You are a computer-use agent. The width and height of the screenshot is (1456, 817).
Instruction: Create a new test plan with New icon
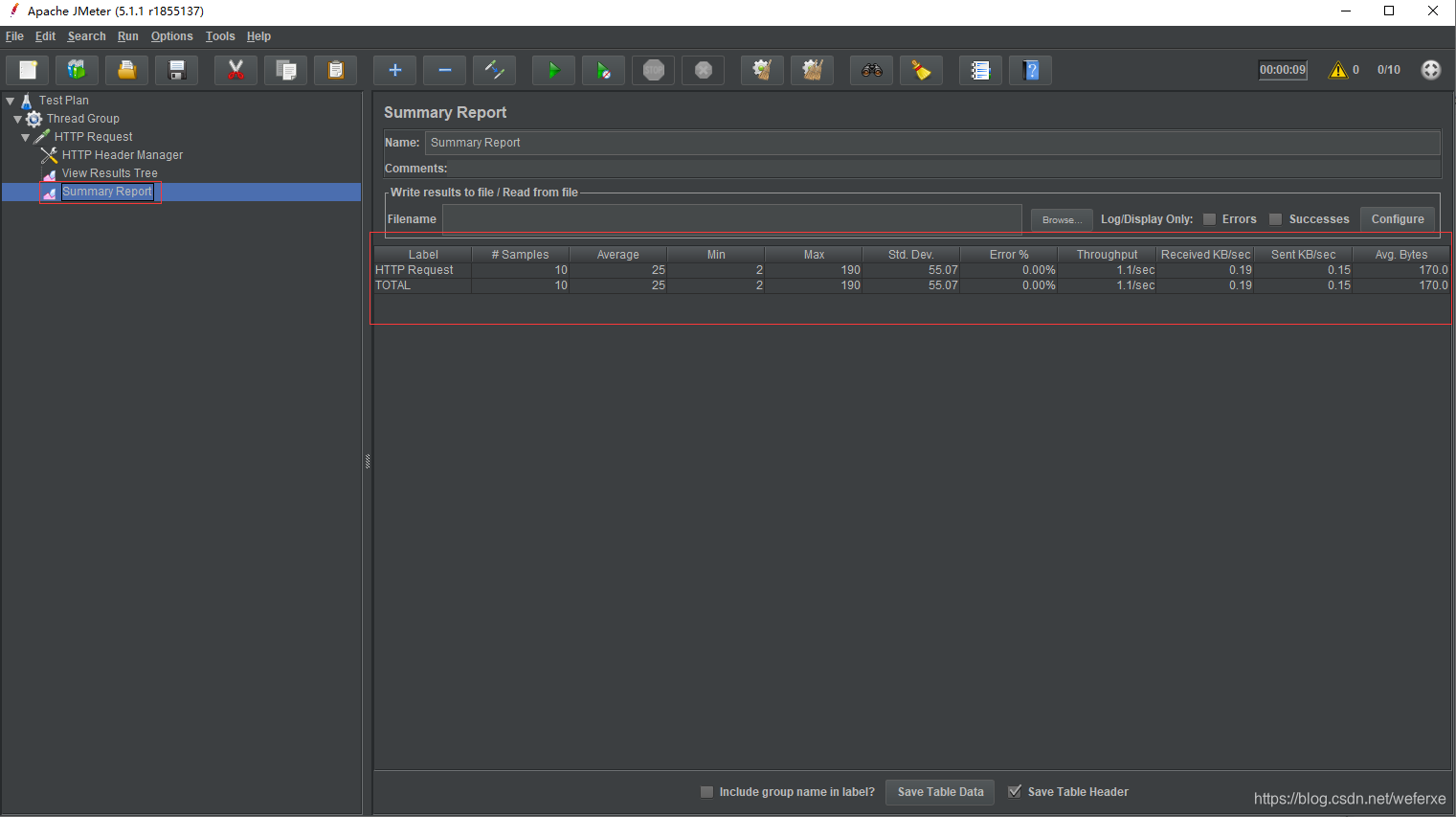[x=28, y=70]
